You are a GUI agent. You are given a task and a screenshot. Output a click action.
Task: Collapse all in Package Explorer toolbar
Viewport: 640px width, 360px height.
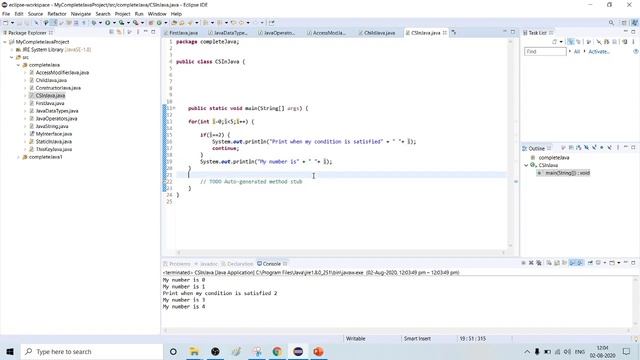pos(111,32)
